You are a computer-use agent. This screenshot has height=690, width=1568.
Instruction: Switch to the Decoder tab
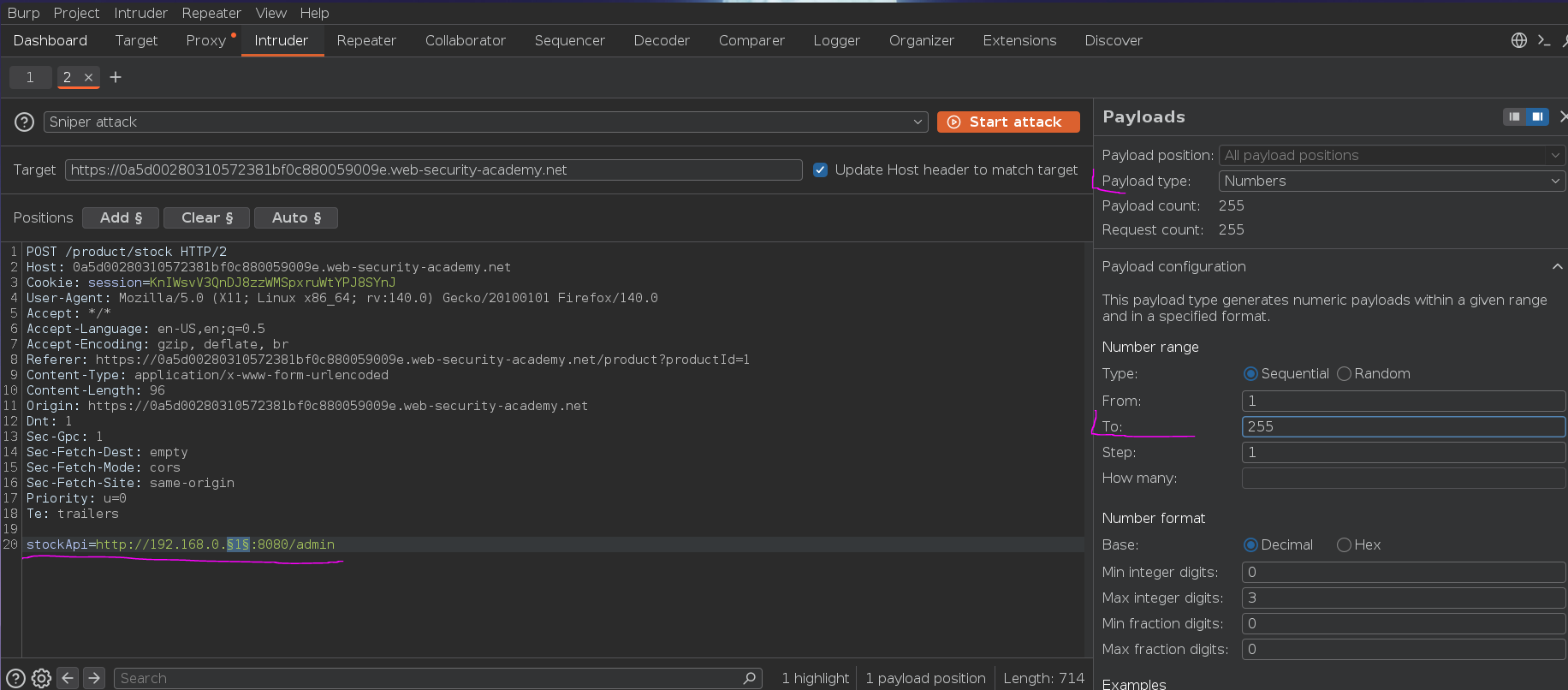[662, 40]
